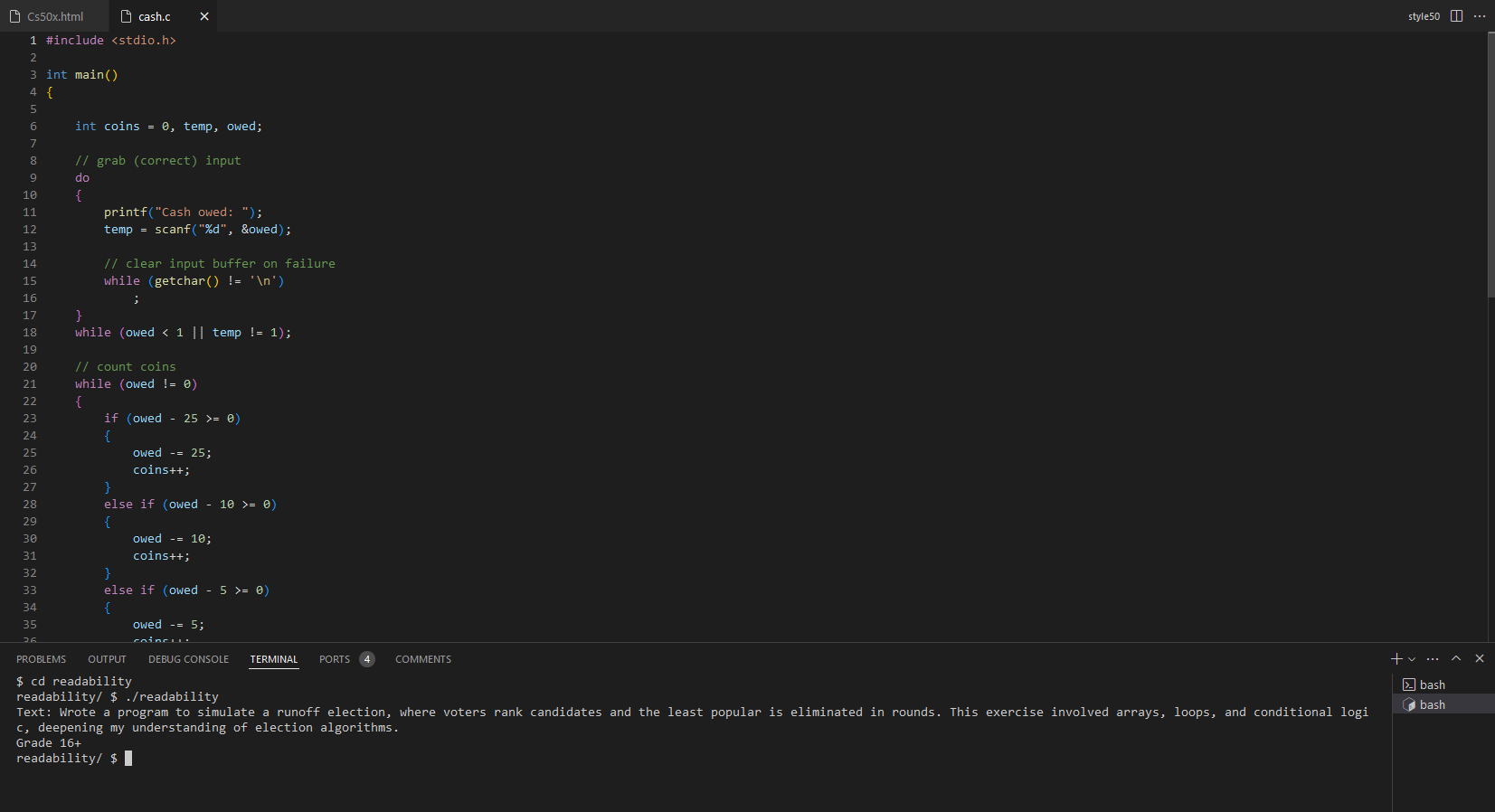Click 'while (owed < 1 || temp != 1);' line
This screenshot has width=1495, height=812.
pyautogui.click(x=183, y=333)
